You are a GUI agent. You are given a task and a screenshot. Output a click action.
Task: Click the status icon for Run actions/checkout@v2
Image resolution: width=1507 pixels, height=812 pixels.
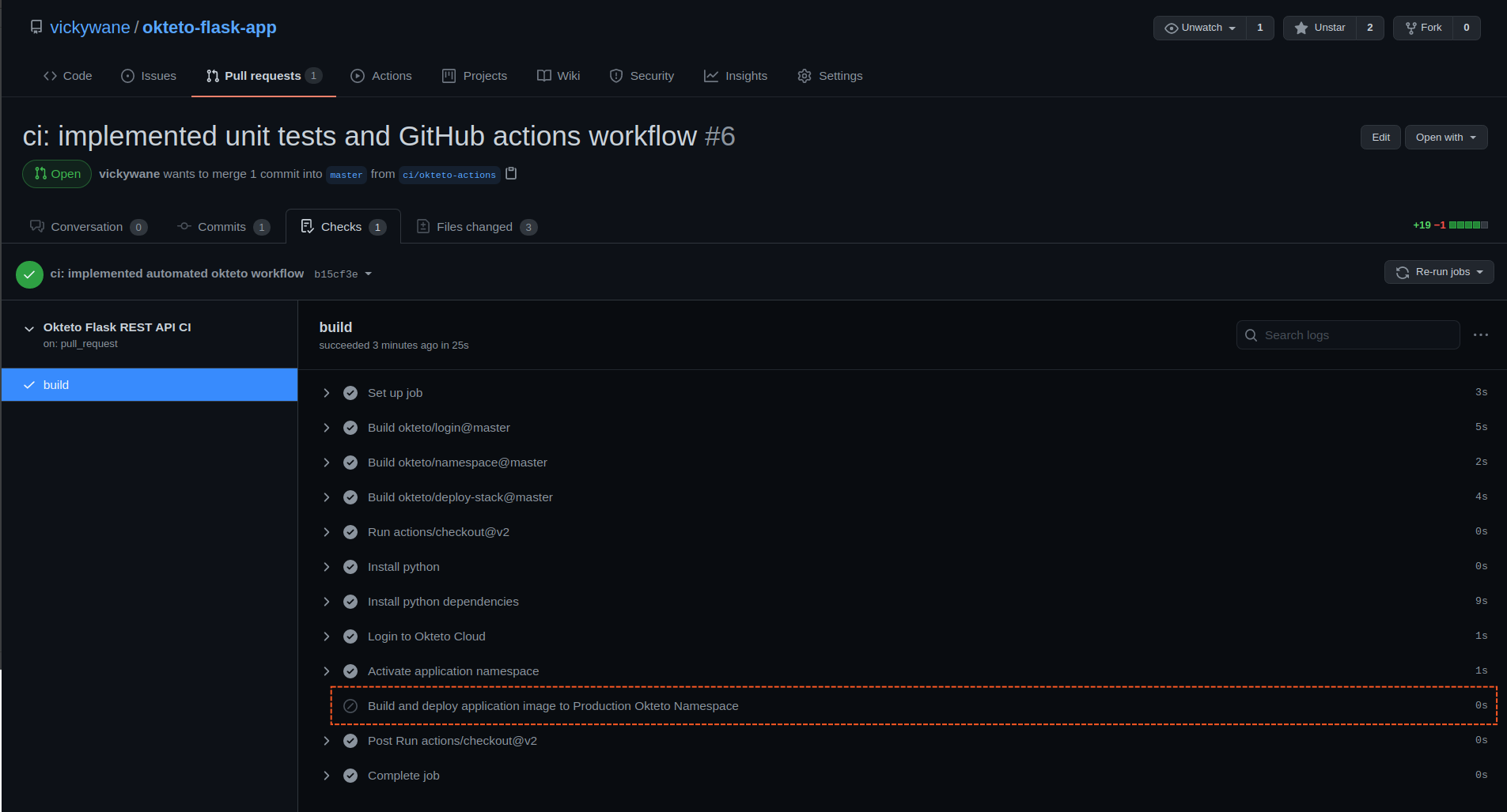coord(350,532)
